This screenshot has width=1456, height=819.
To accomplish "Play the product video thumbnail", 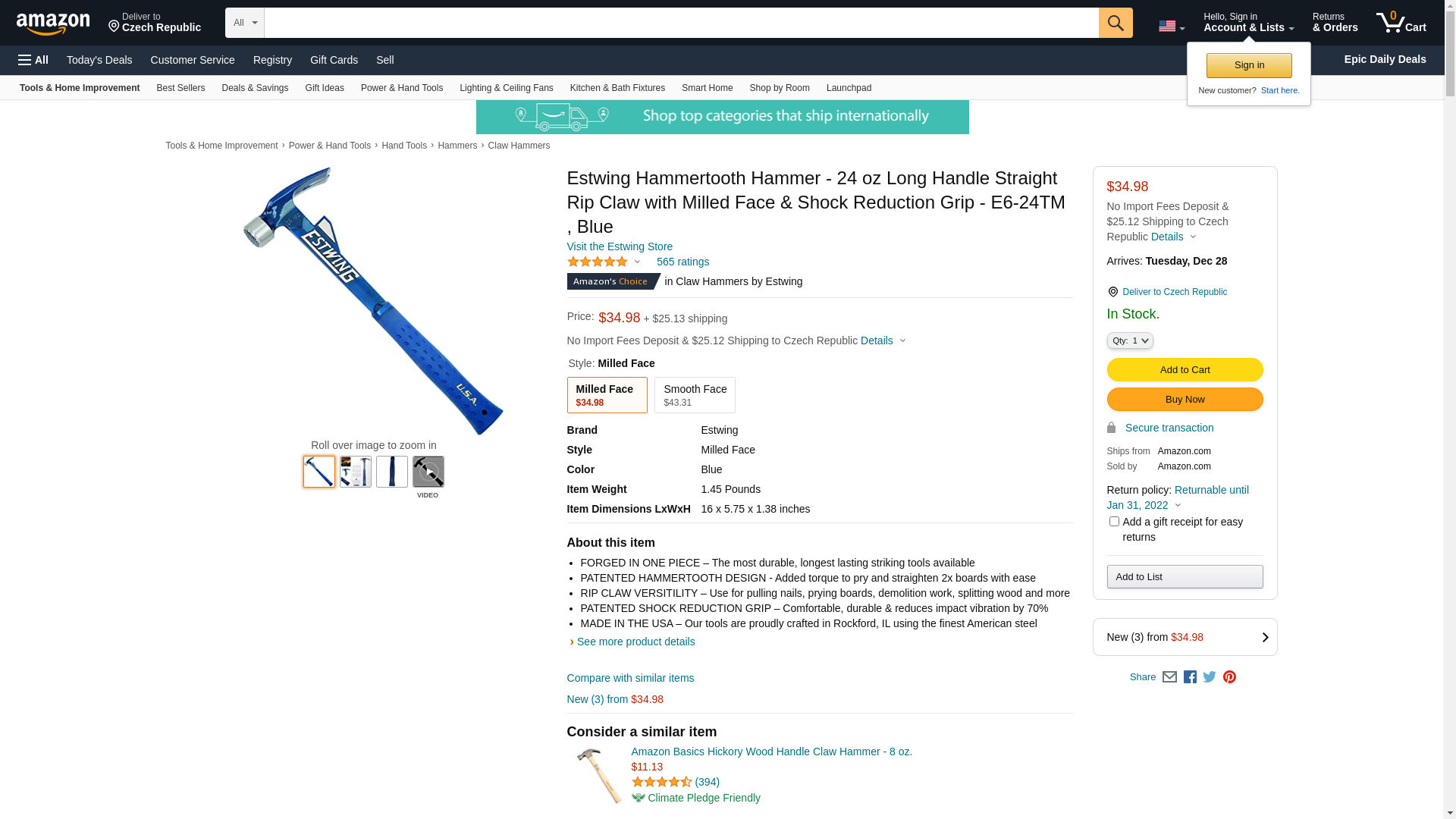I will [428, 472].
